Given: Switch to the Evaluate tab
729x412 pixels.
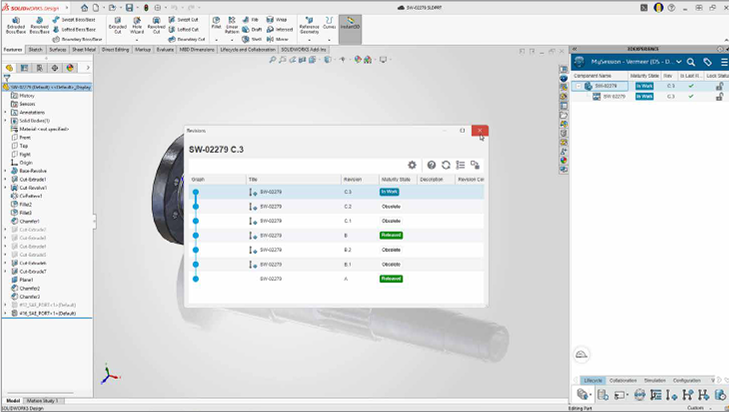Looking at the screenshot, I should (x=165, y=49).
